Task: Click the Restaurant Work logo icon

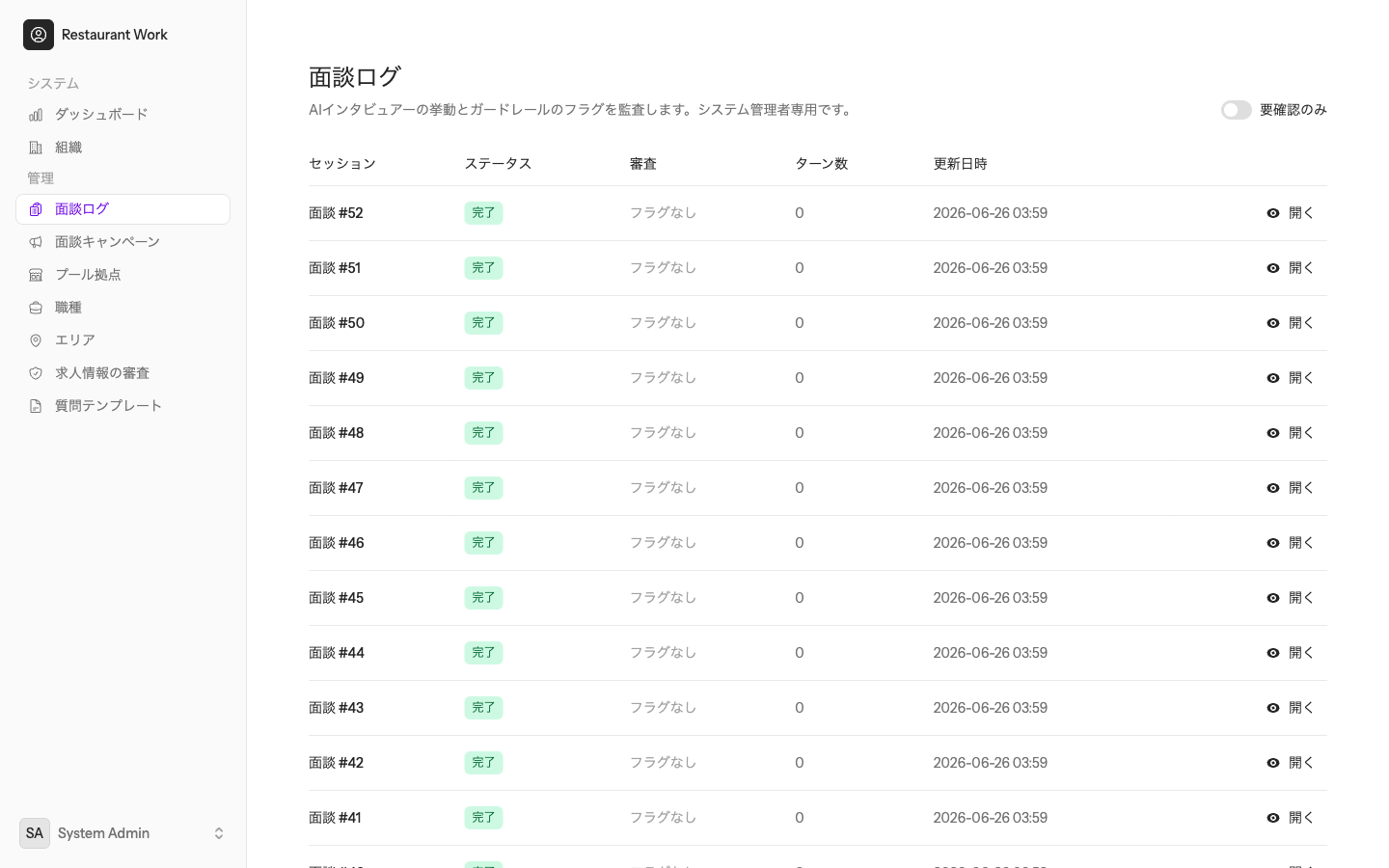Action: tap(39, 35)
